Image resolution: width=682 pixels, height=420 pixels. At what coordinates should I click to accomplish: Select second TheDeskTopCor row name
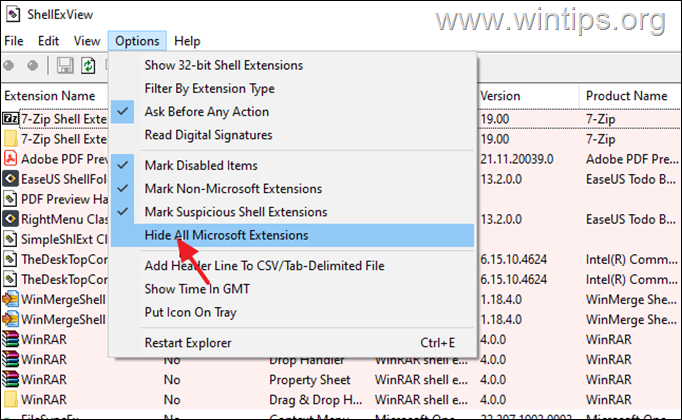point(64,280)
